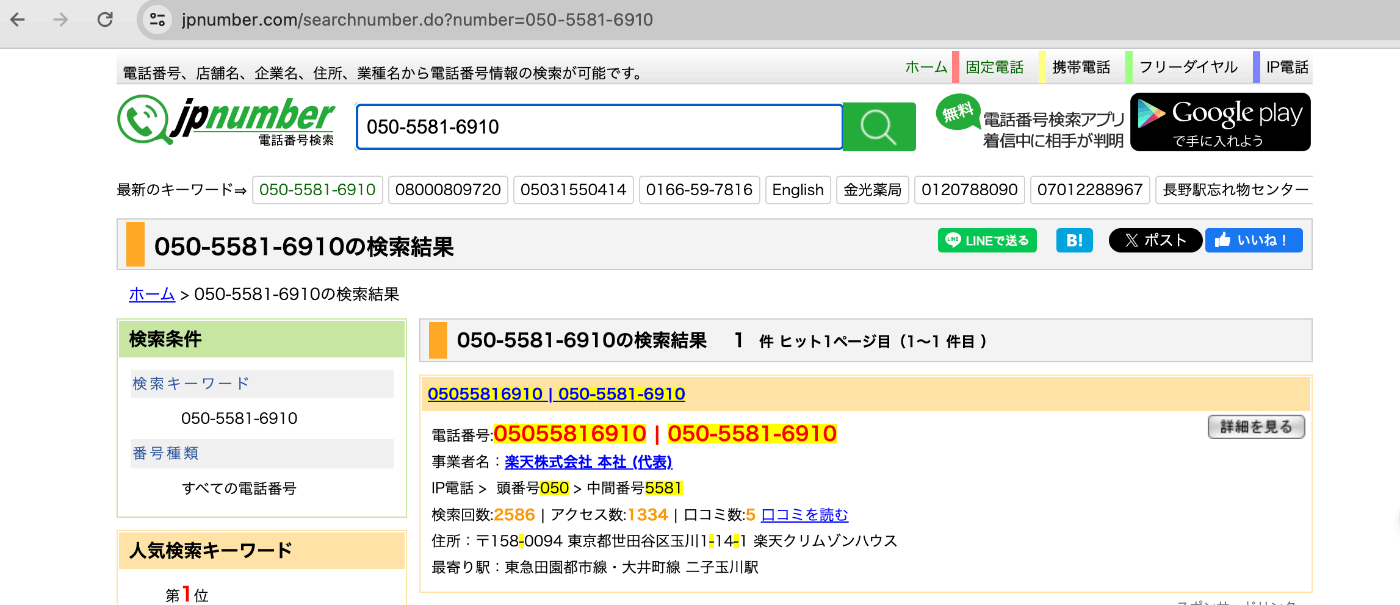This screenshot has width=1400, height=605.
Task: Click keyword 050-5581-6910 in latest keywords
Action: tap(317, 190)
